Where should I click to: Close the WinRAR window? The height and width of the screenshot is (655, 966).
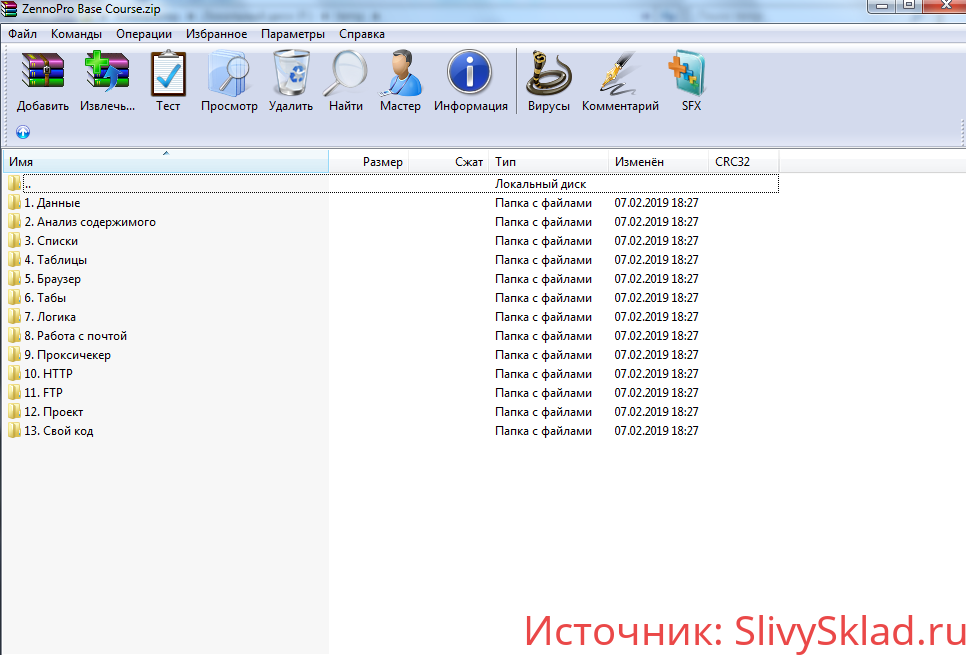[946, 6]
